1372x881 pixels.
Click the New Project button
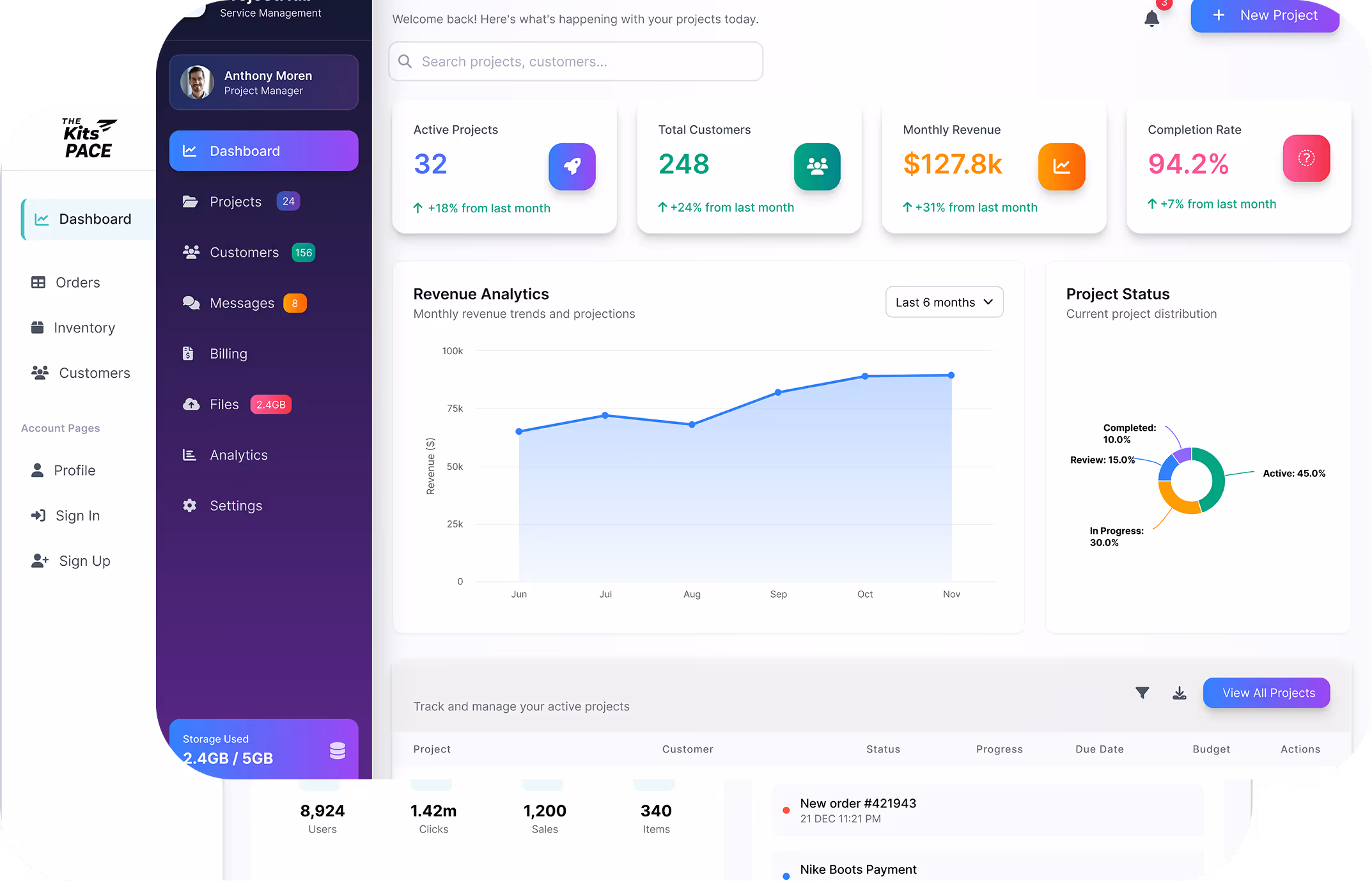click(1265, 15)
